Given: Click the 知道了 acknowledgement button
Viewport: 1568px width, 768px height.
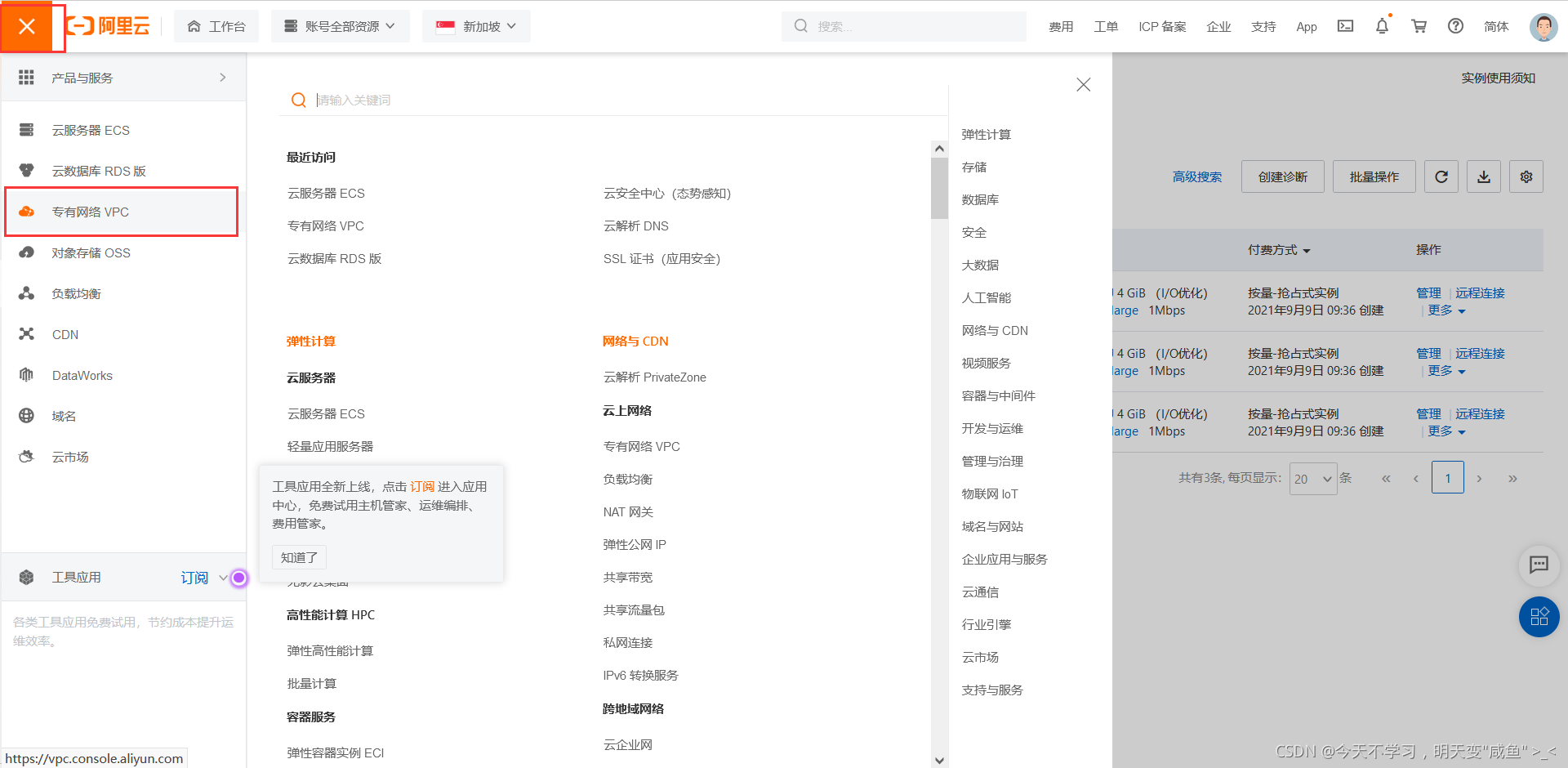Looking at the screenshot, I should pyautogui.click(x=299, y=557).
